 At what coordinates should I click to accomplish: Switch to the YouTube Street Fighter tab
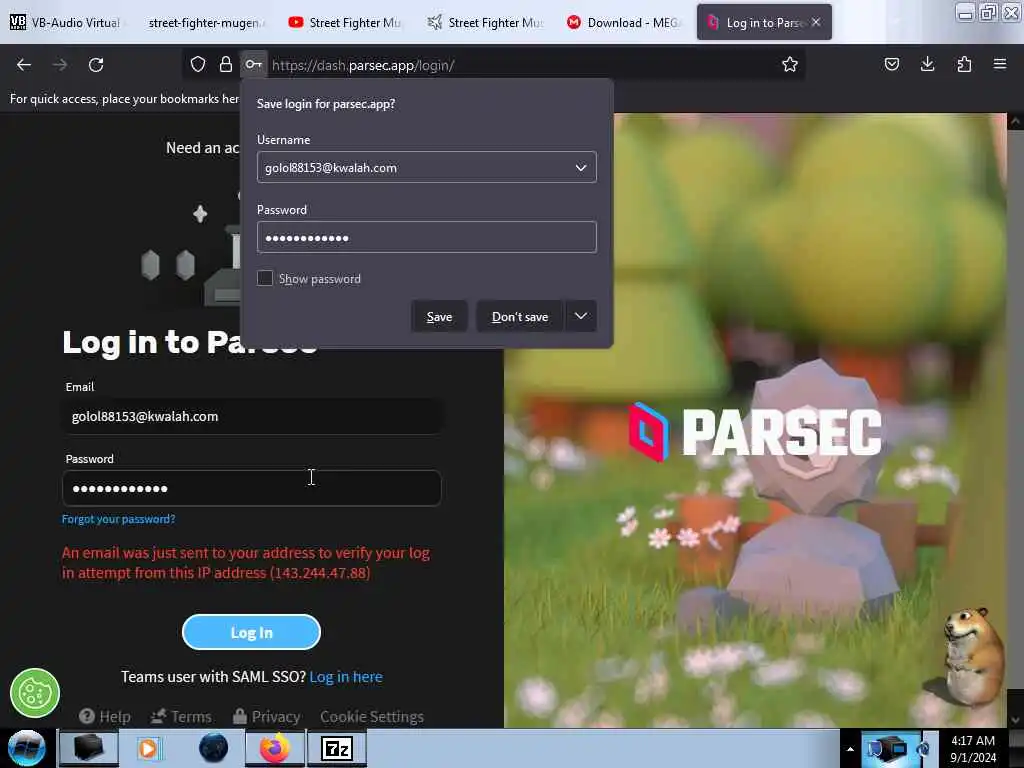345,22
